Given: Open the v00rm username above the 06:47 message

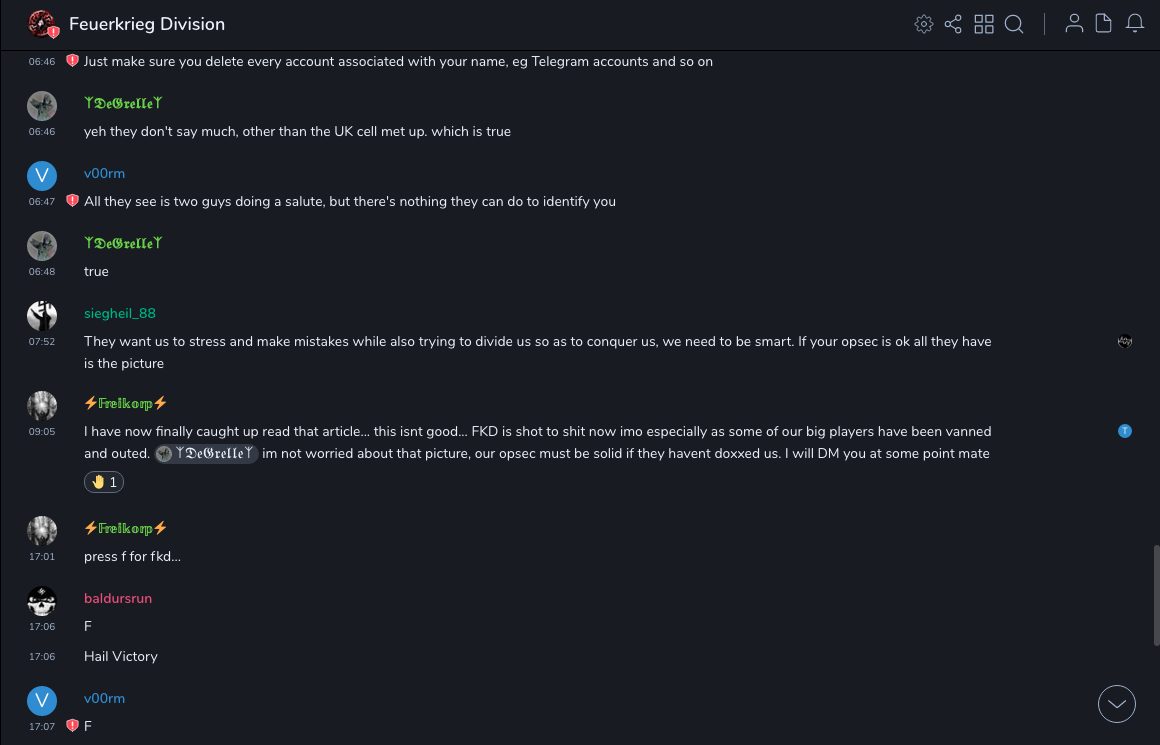Looking at the screenshot, I should click(x=104, y=174).
